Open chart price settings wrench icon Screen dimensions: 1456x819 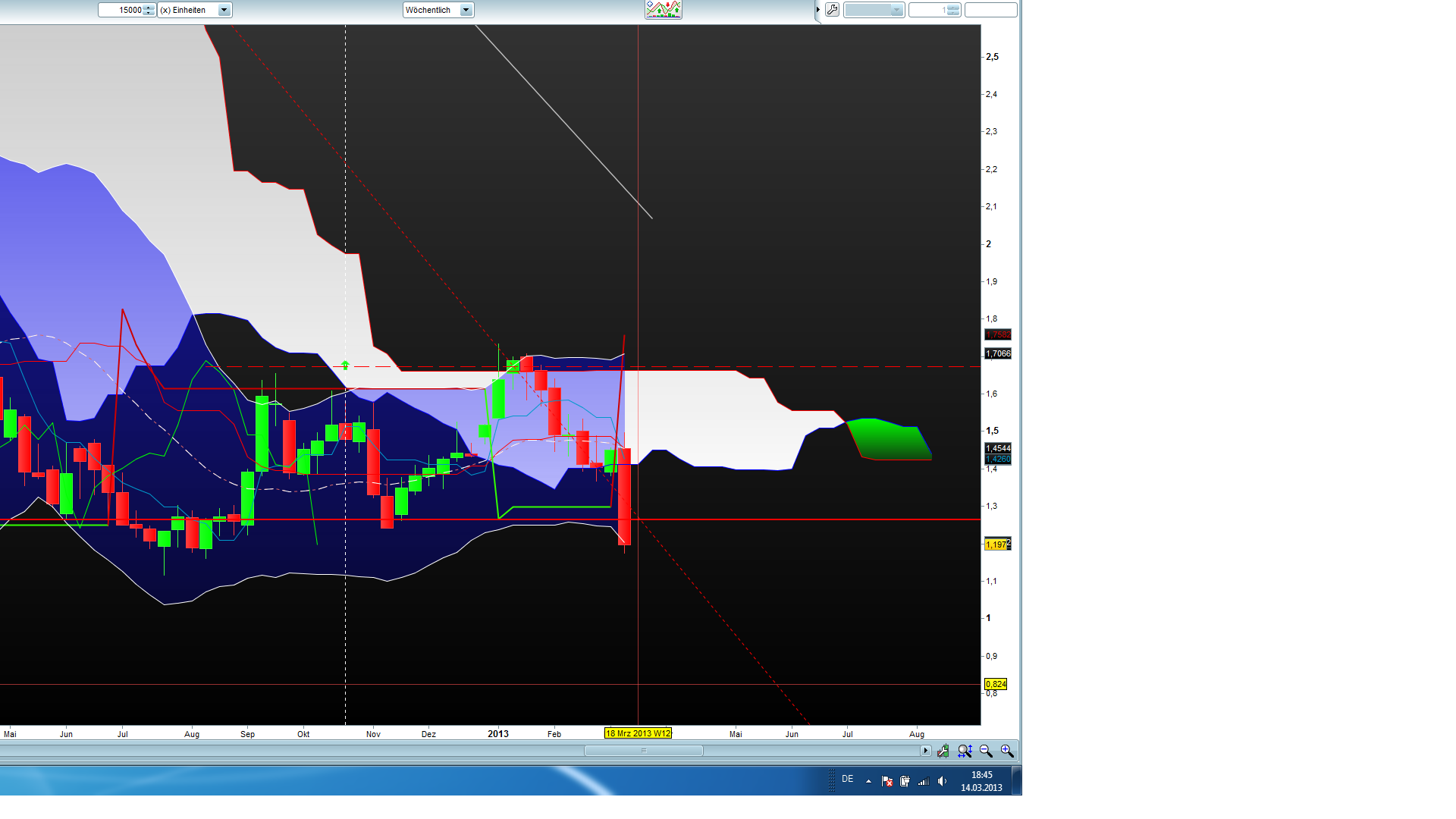point(943,751)
